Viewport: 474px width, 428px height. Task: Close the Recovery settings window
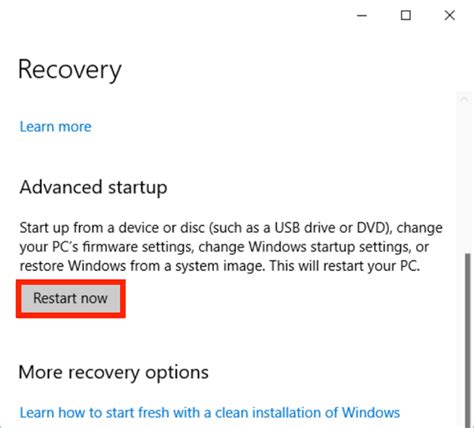point(450,15)
